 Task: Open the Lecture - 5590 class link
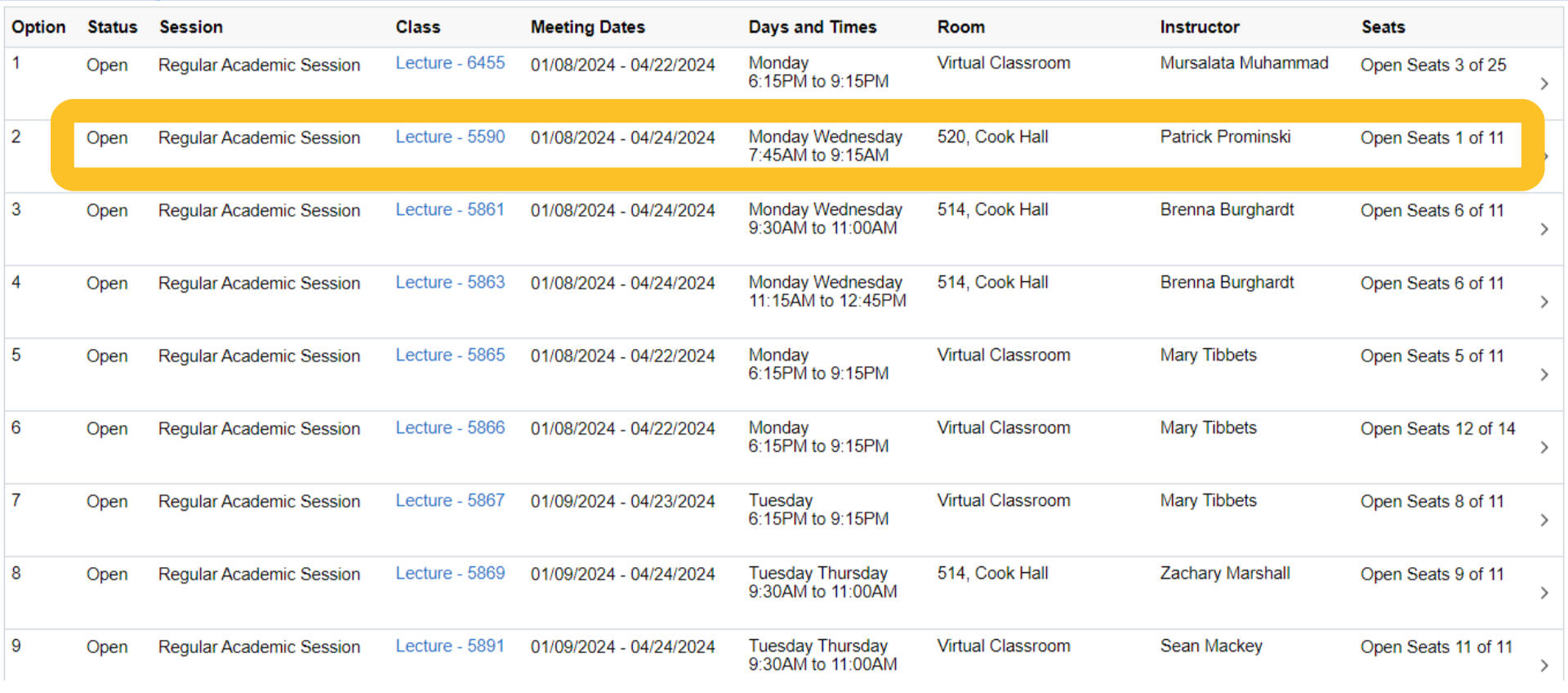tap(450, 137)
